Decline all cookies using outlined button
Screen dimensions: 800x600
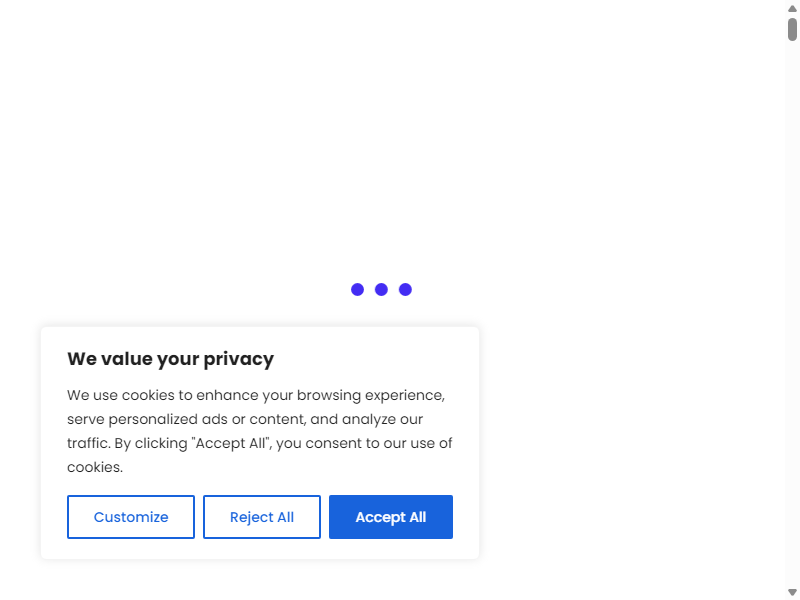click(x=262, y=517)
